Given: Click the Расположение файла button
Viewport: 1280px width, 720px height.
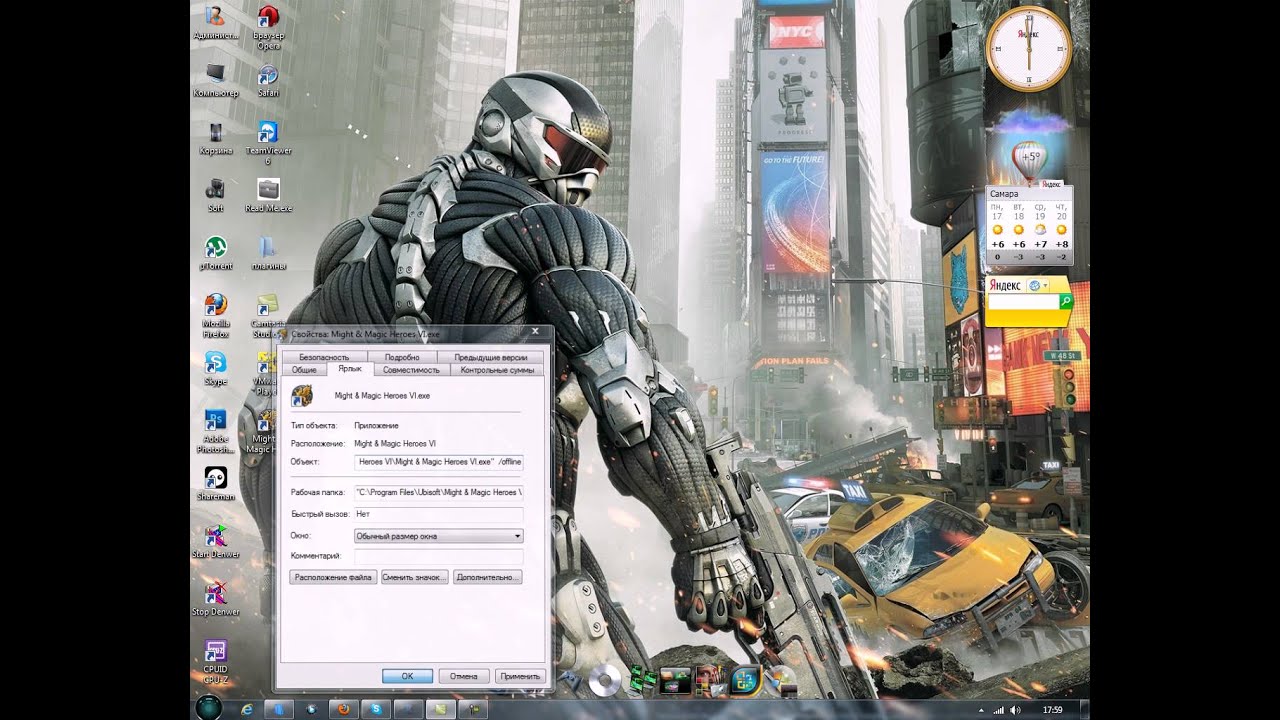Looking at the screenshot, I should click(x=333, y=577).
